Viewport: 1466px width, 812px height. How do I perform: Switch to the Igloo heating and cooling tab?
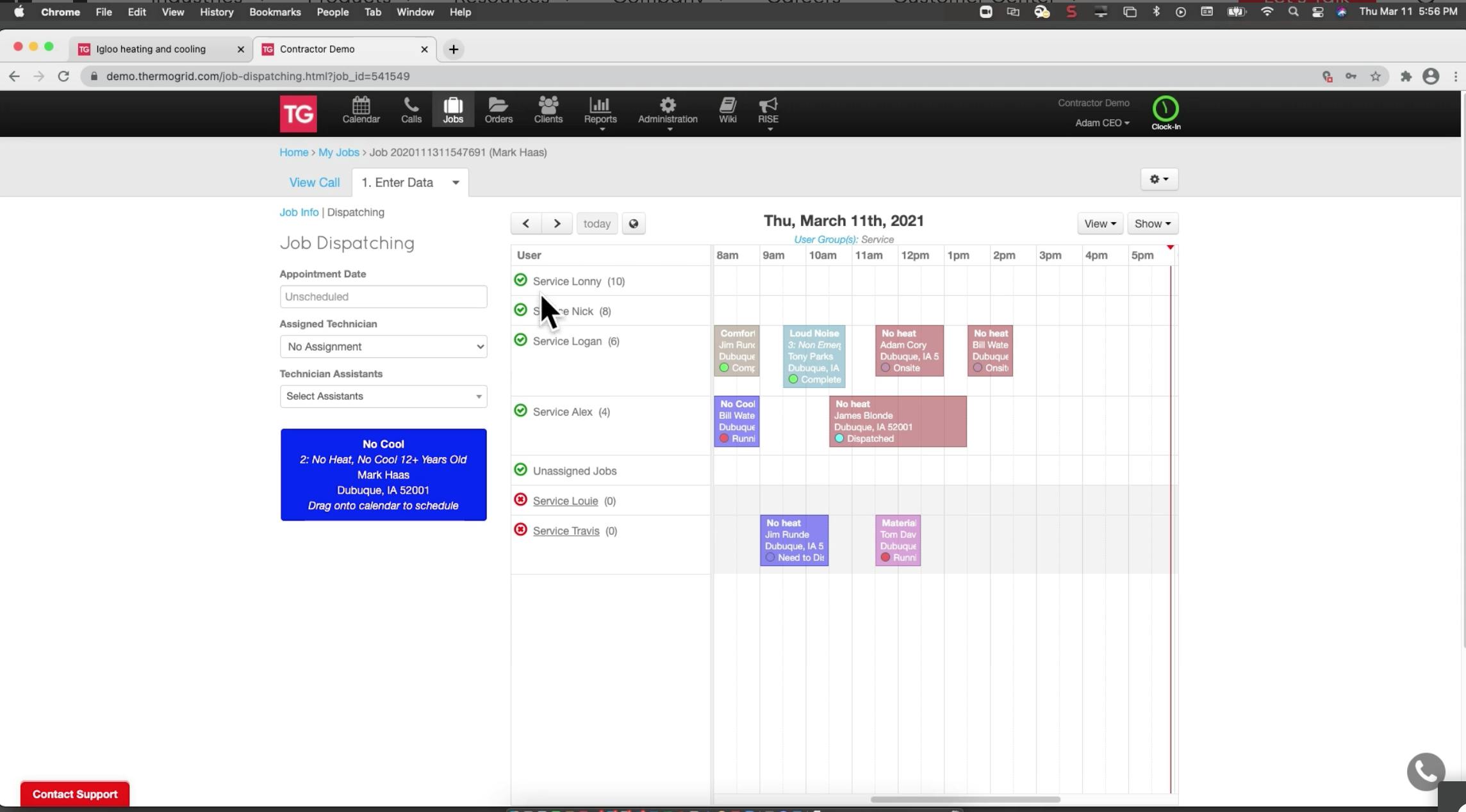(x=151, y=49)
